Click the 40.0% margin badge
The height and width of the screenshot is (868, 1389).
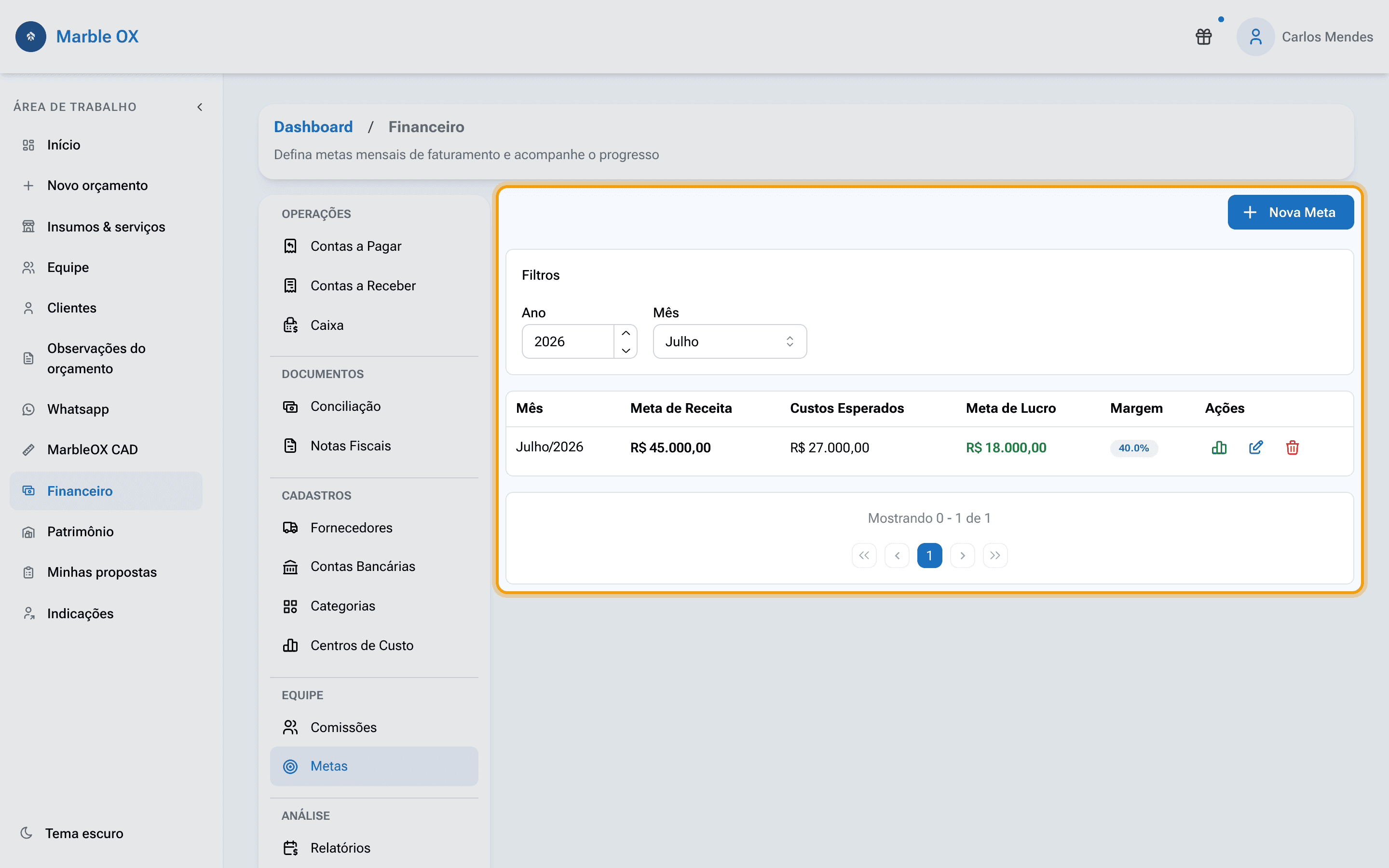pyautogui.click(x=1133, y=448)
